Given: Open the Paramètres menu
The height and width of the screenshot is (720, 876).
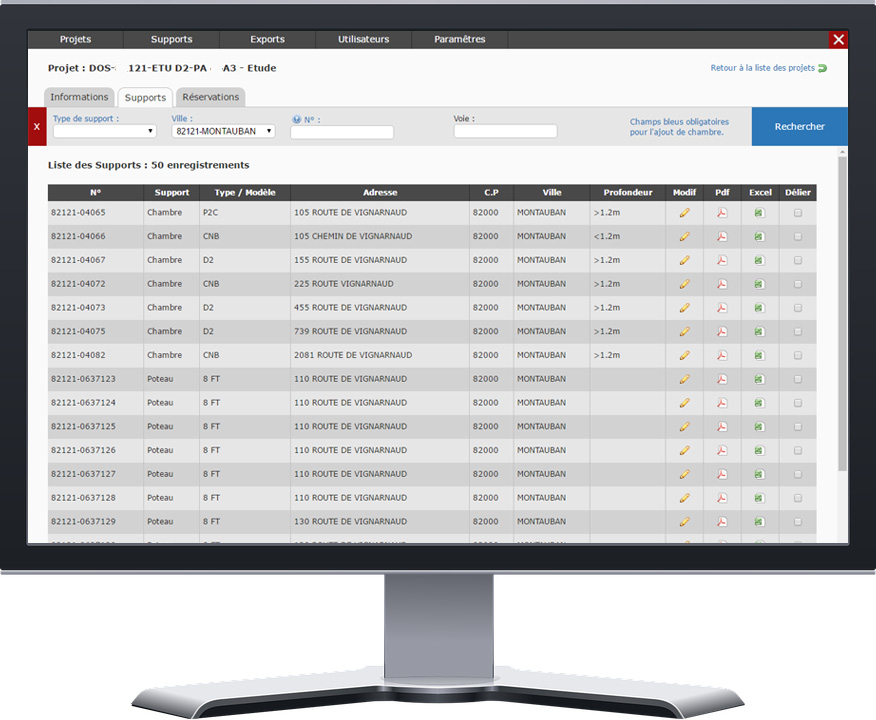Looking at the screenshot, I should (x=460, y=39).
